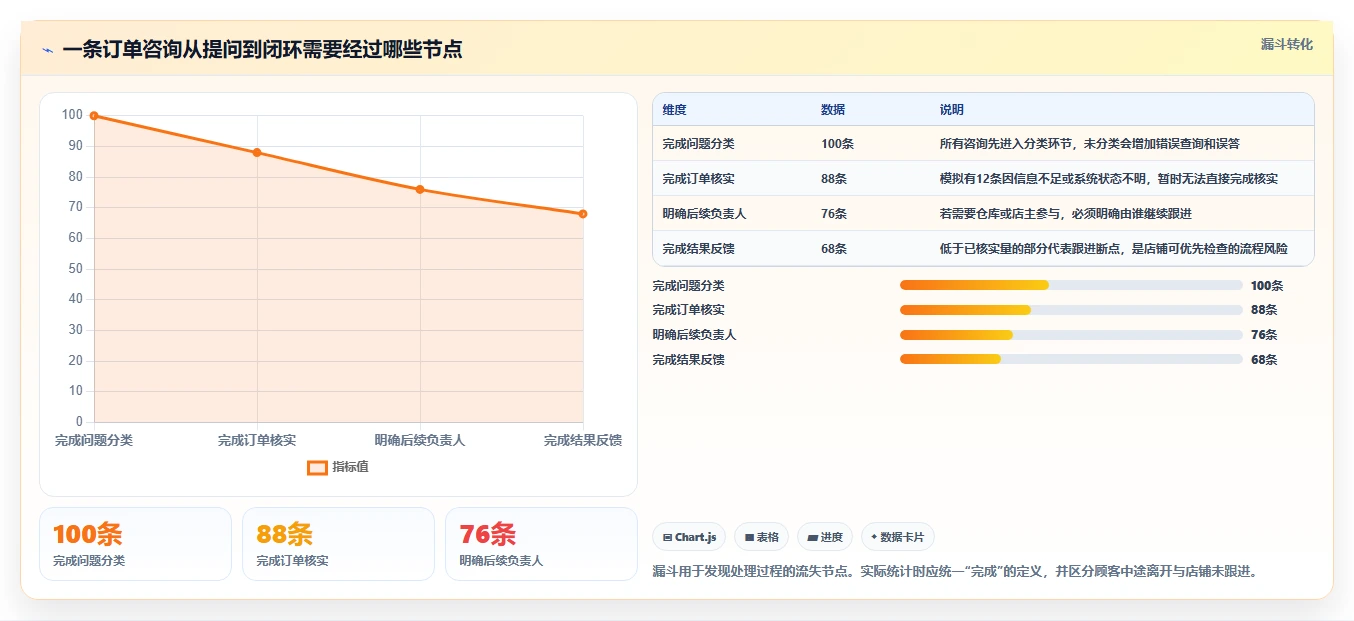1354x621 pixels.
Task: Click 明确后续负责人 in the table's 维度 column
Action: [x=704, y=214]
